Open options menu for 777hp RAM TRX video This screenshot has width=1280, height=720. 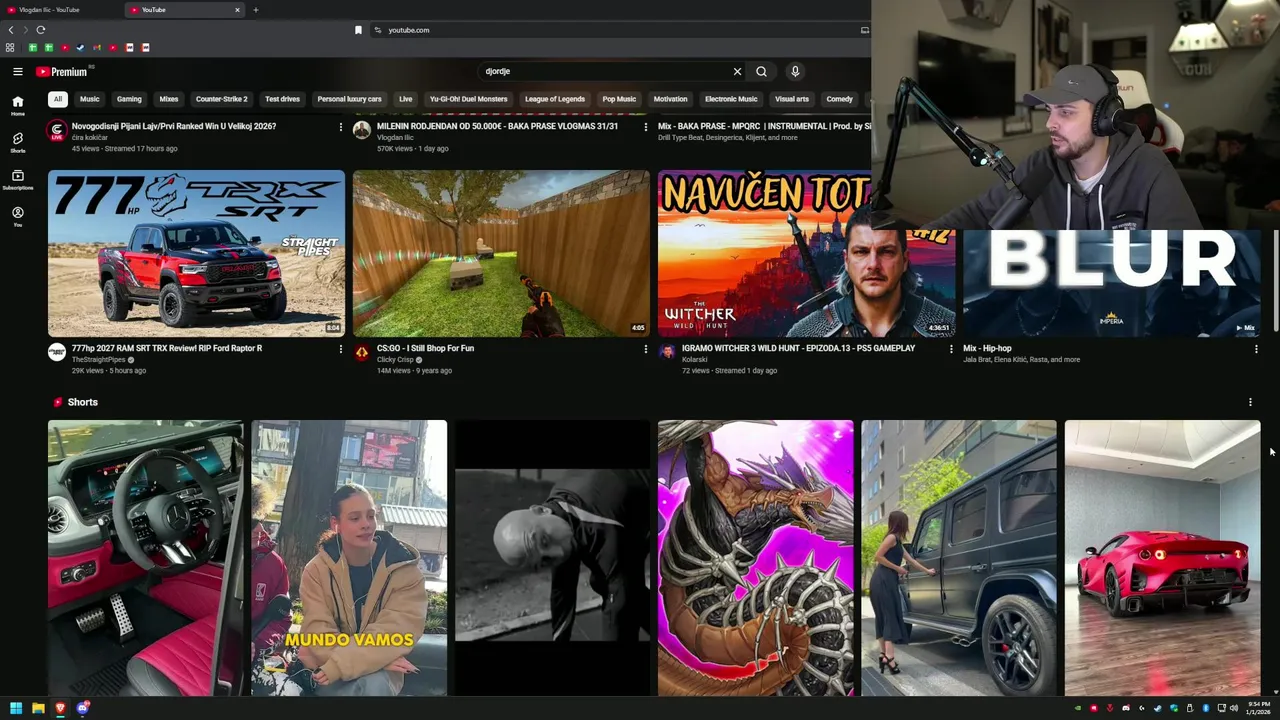click(x=341, y=349)
